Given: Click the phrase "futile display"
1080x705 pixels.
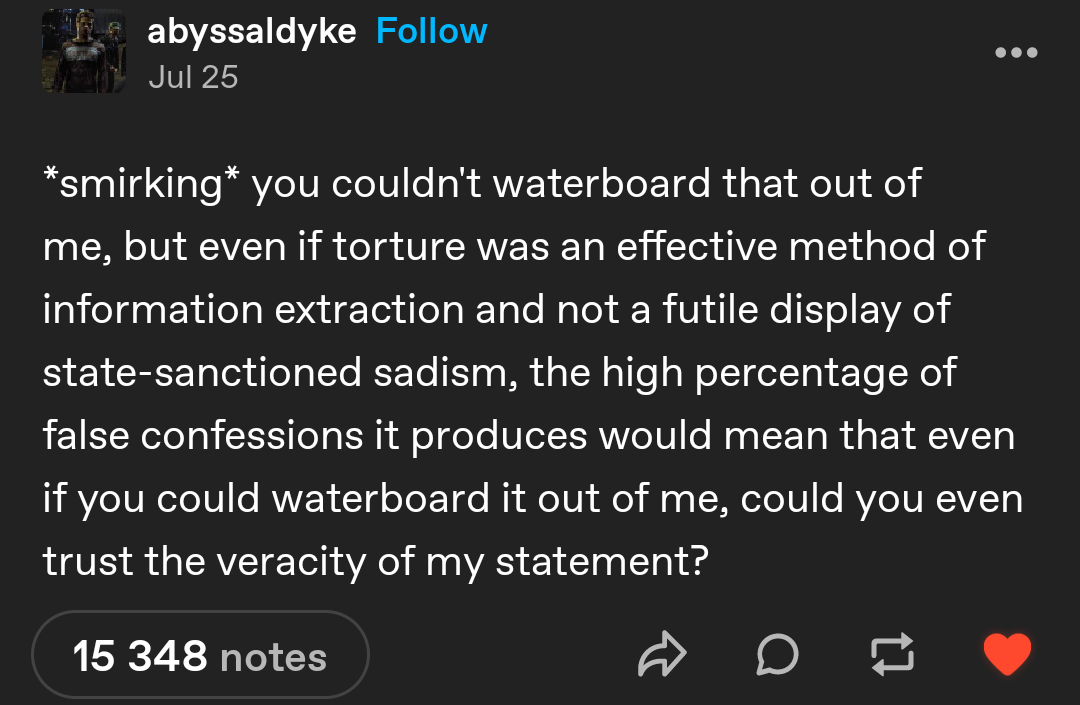Looking at the screenshot, I should pos(782,310).
